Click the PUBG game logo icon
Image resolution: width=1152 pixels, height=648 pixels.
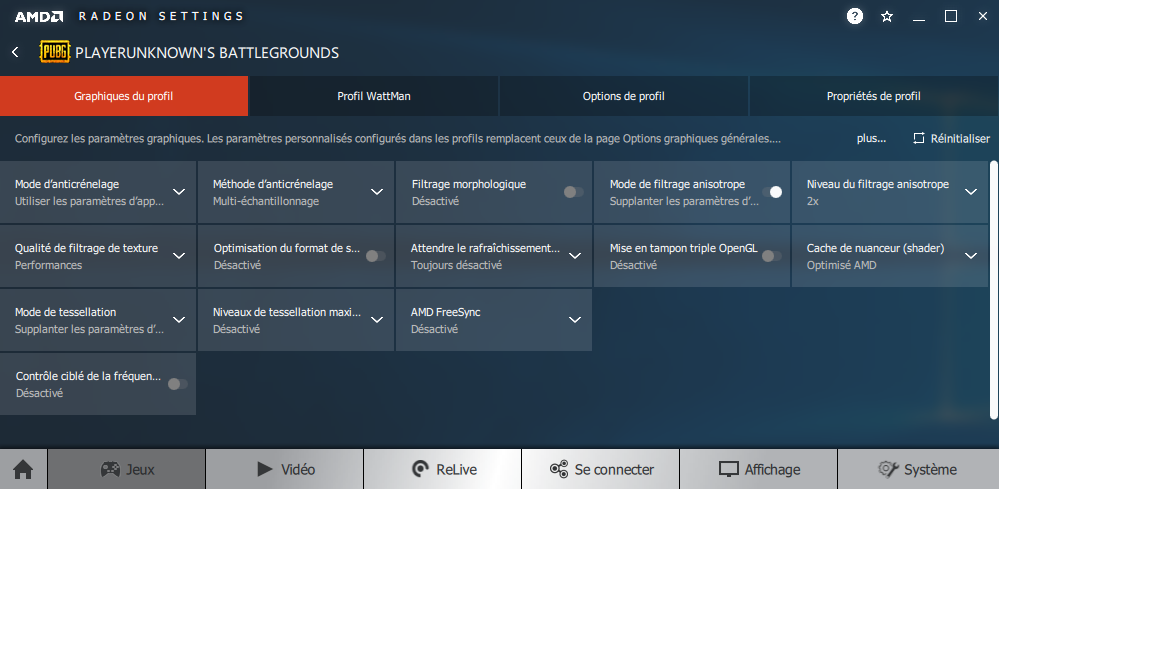pyautogui.click(x=54, y=52)
